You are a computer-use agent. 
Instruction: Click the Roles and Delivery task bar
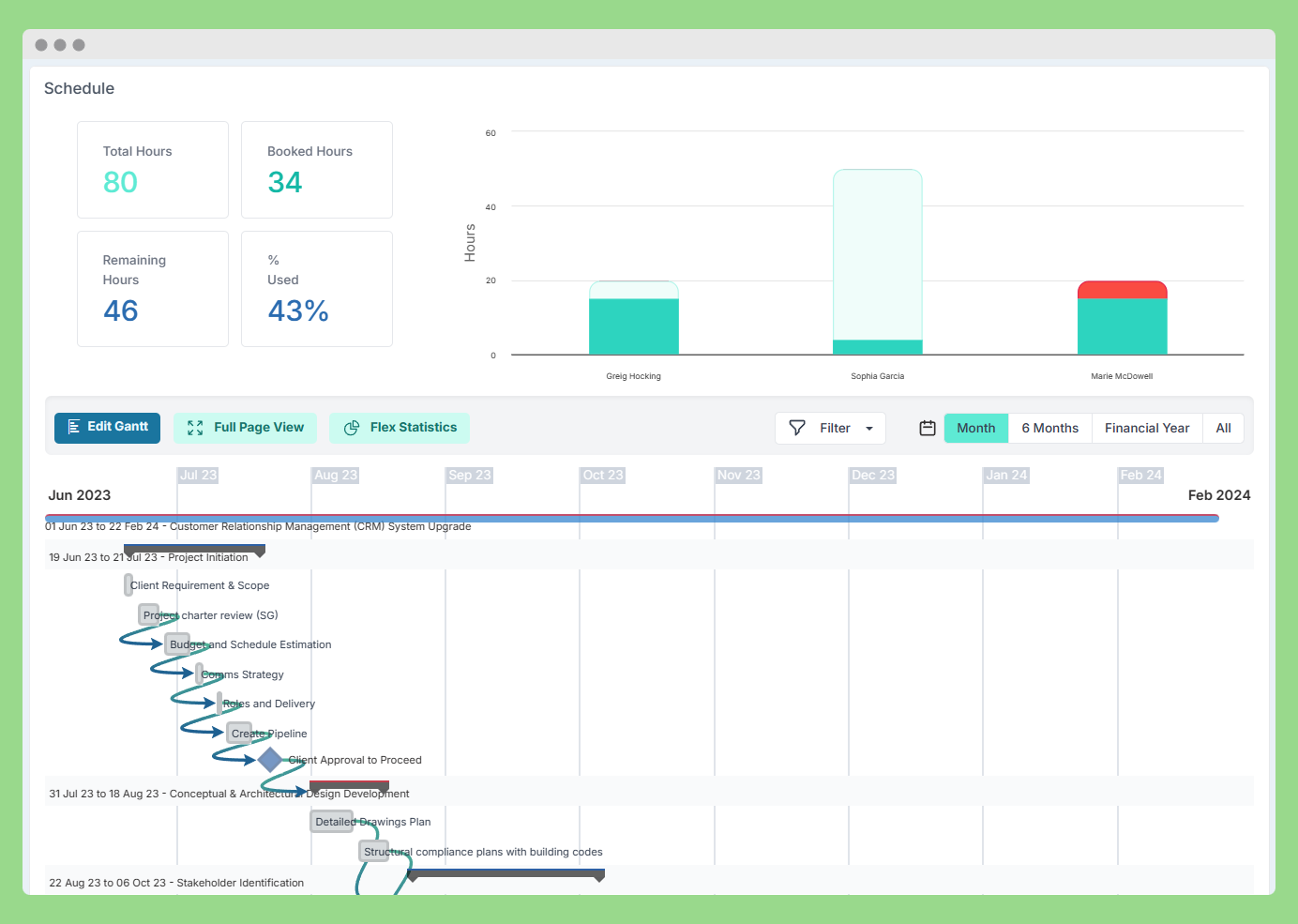click(219, 703)
